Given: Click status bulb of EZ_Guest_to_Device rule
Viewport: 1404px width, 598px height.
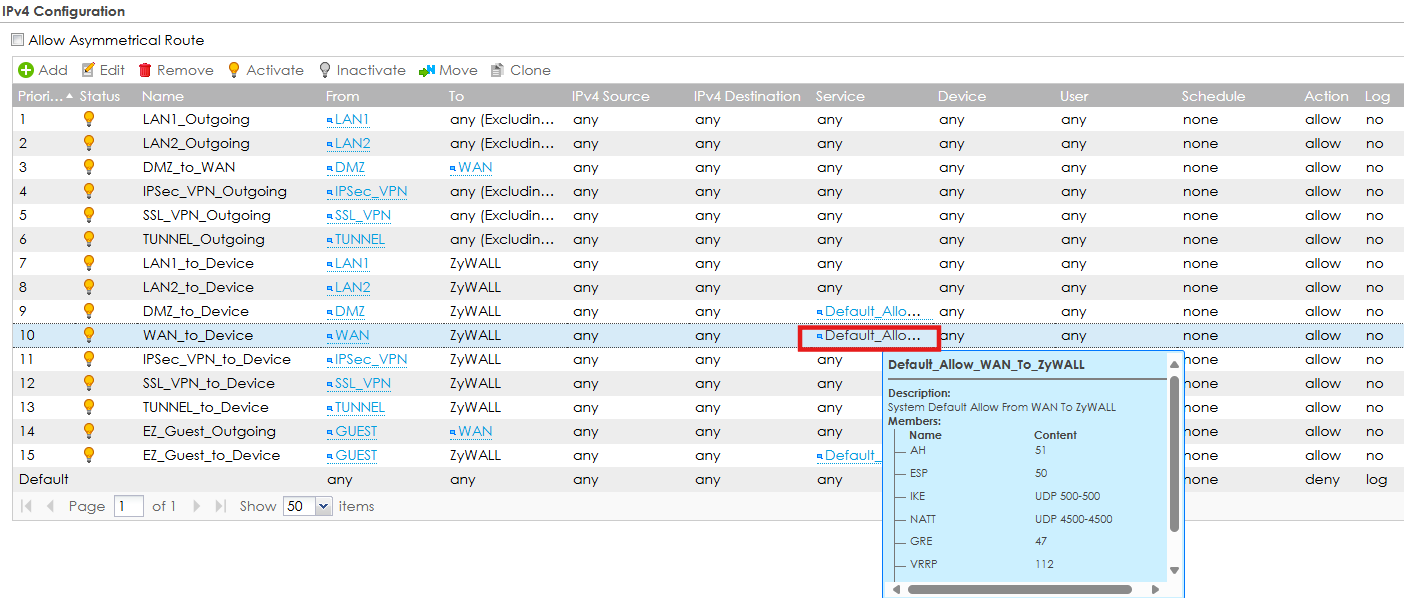Looking at the screenshot, I should tap(89, 455).
